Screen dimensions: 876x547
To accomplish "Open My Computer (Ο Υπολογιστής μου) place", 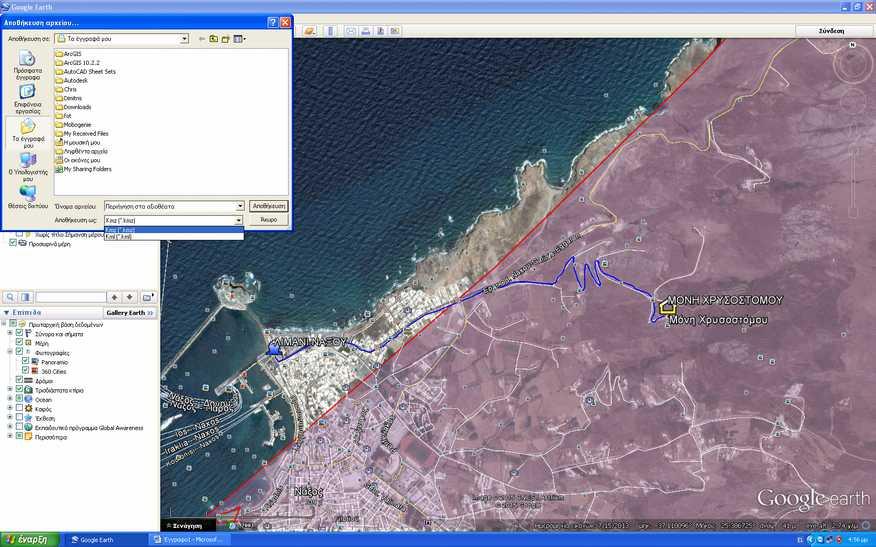I will tap(27, 167).
